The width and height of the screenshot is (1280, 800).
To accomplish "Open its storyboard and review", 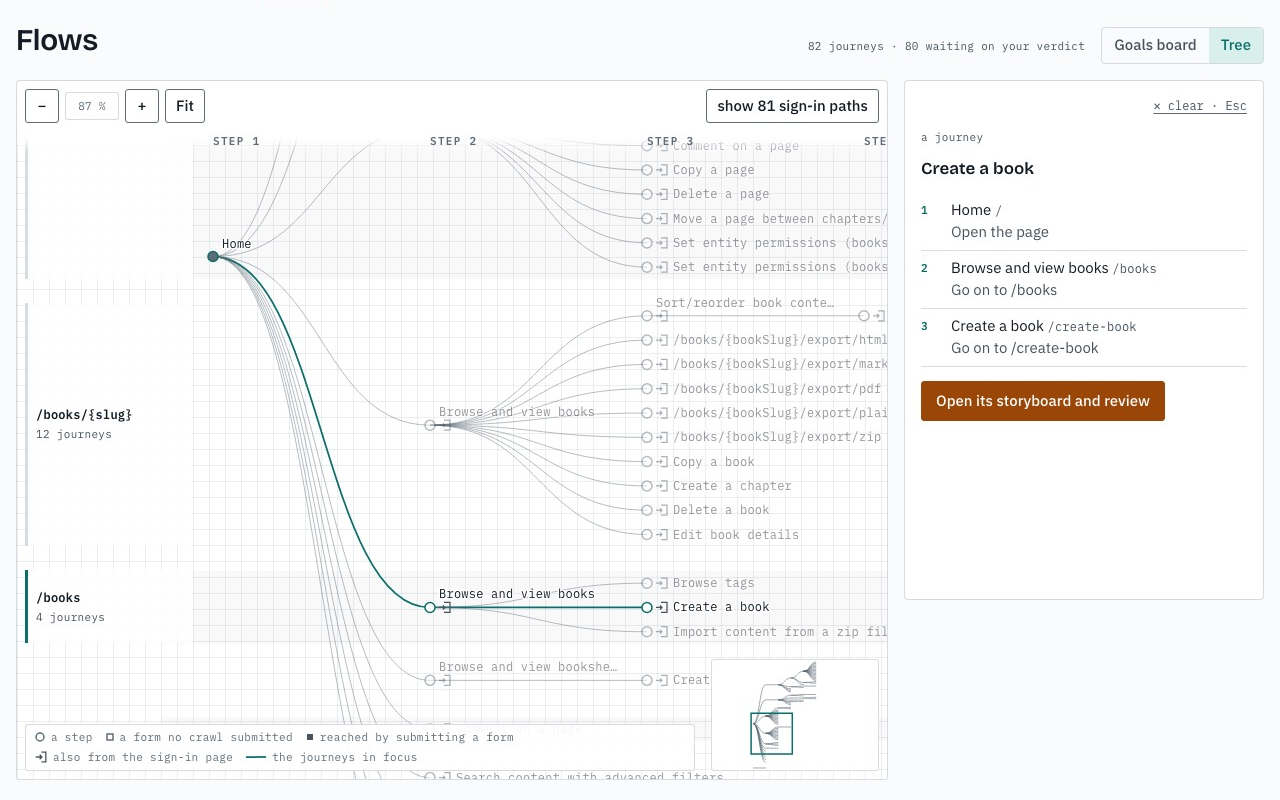I will [x=1043, y=401].
